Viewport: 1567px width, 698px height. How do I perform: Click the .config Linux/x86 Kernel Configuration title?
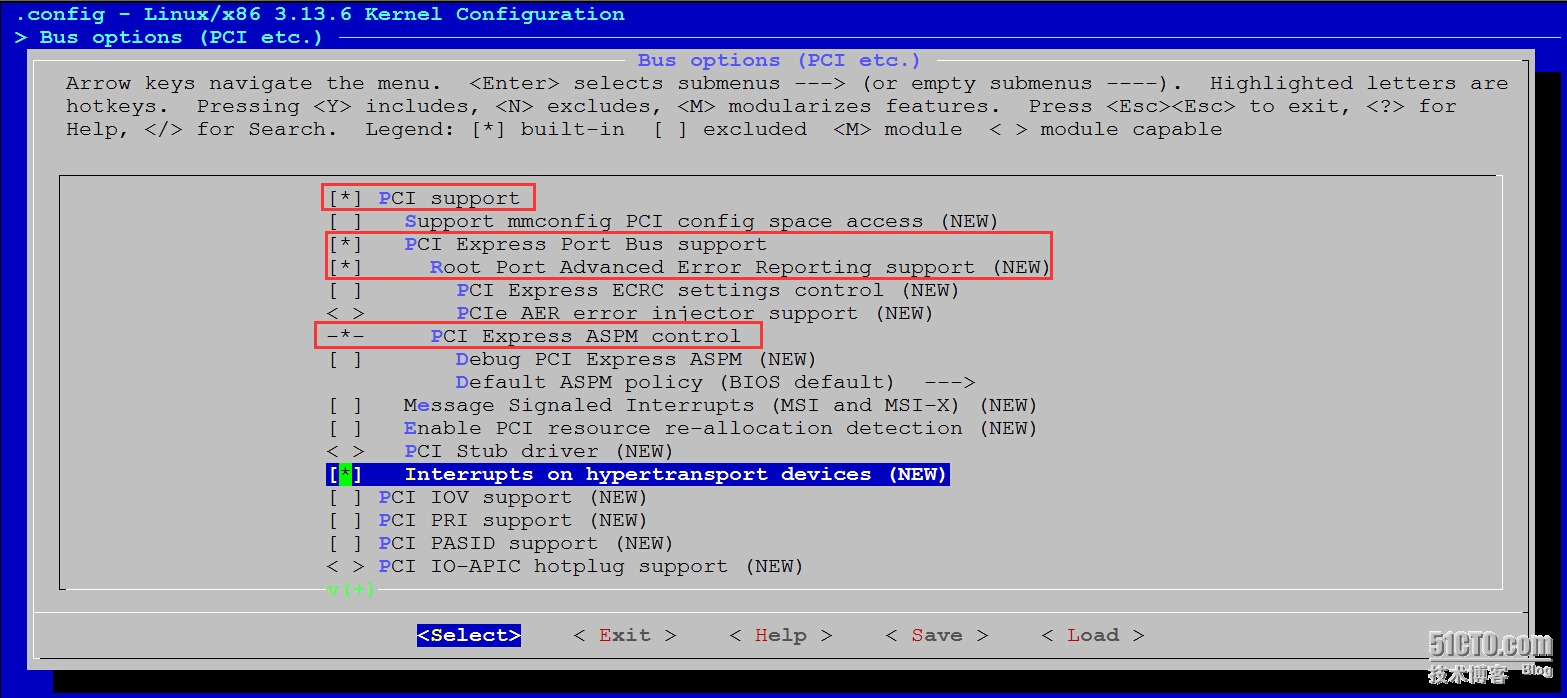pyautogui.click(x=320, y=14)
